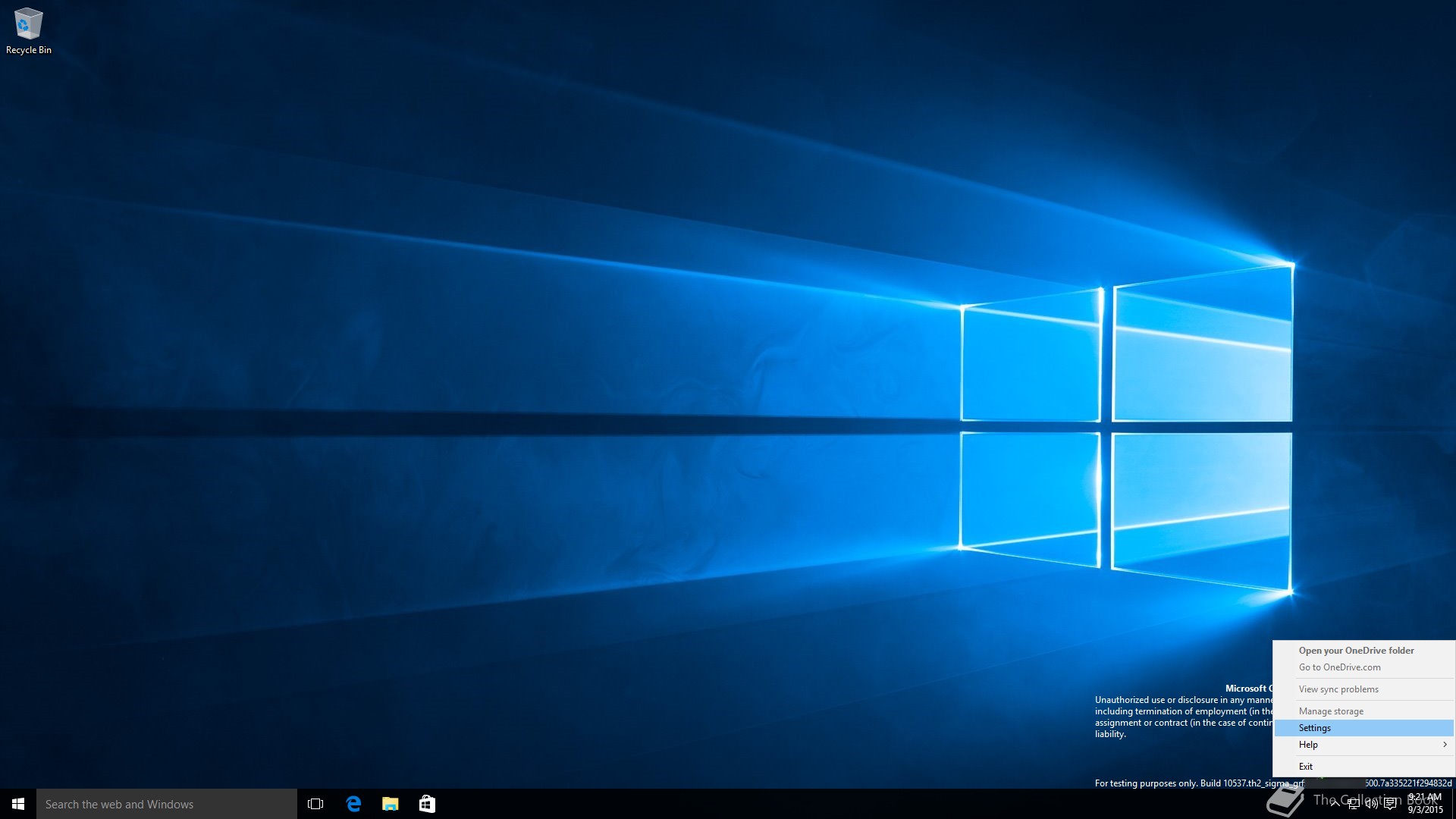1456x819 pixels.
Task: Choose Help in the OneDrive context menu
Action: click(1363, 745)
